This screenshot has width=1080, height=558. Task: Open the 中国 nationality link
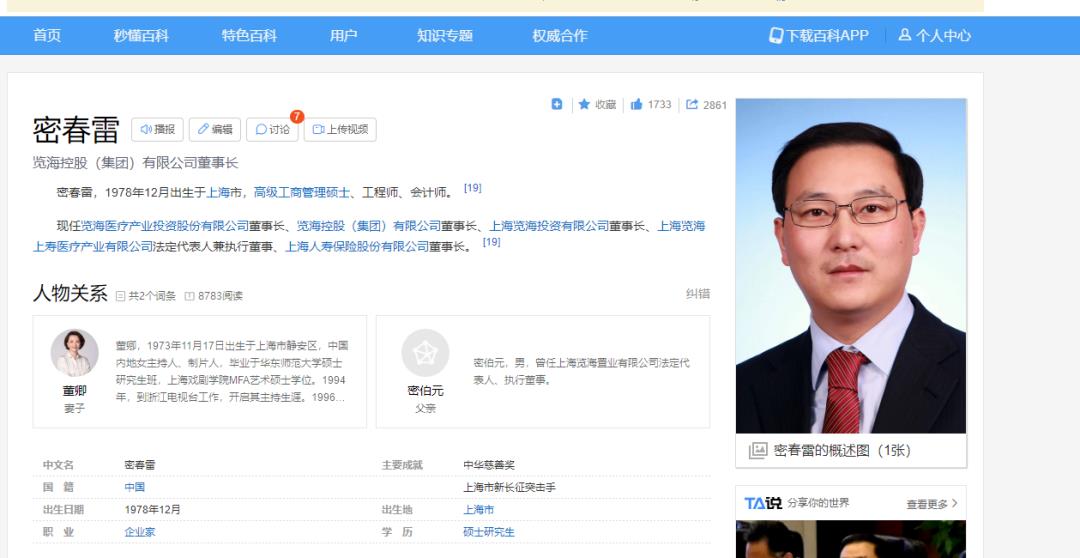134,487
